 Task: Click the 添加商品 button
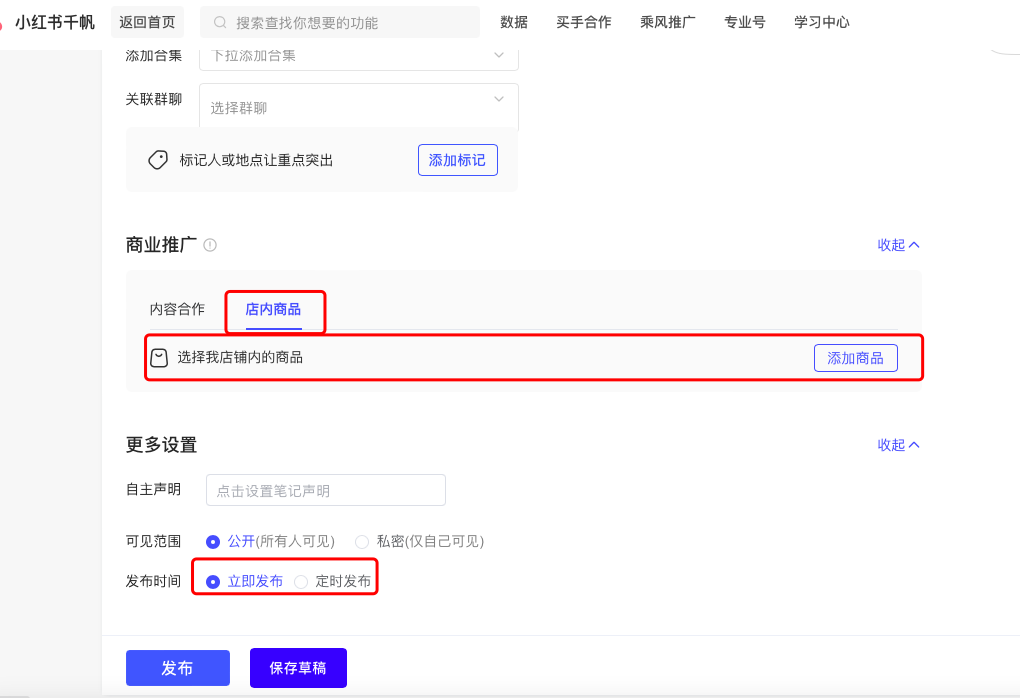855,358
